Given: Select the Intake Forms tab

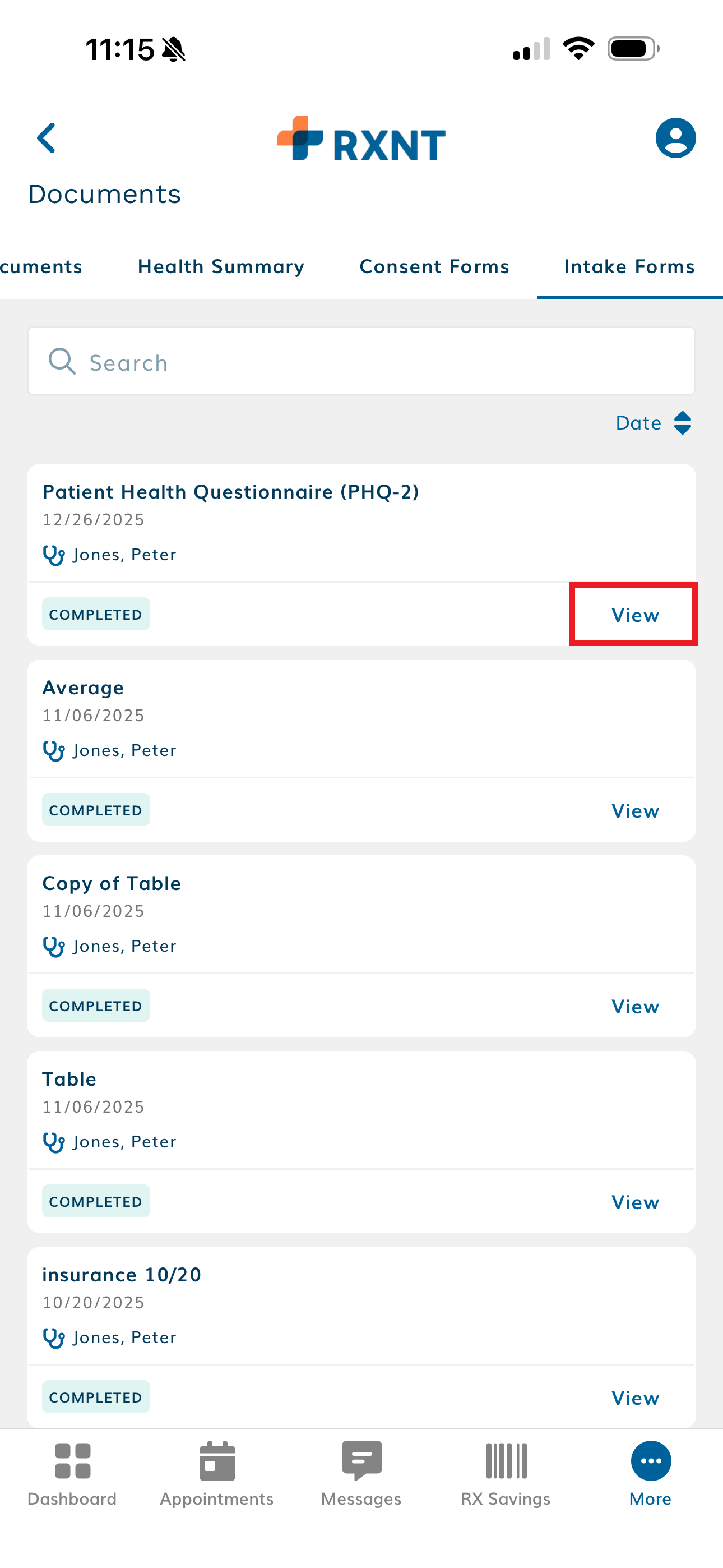Looking at the screenshot, I should pyautogui.click(x=629, y=266).
